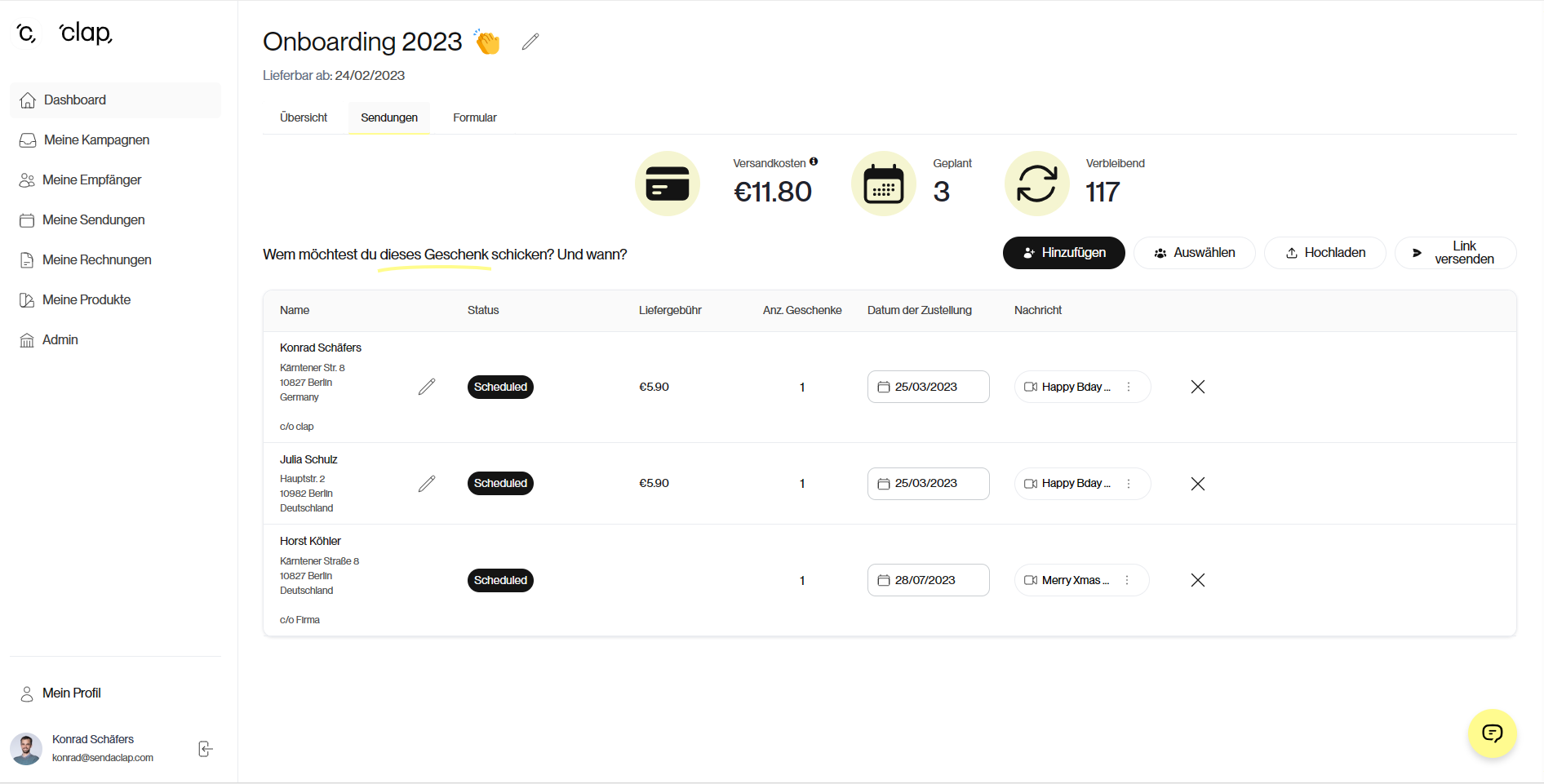Viewport: 1544px width, 784px height.
Task: Edit Konrad Schäfers recipient address
Action: 427,387
